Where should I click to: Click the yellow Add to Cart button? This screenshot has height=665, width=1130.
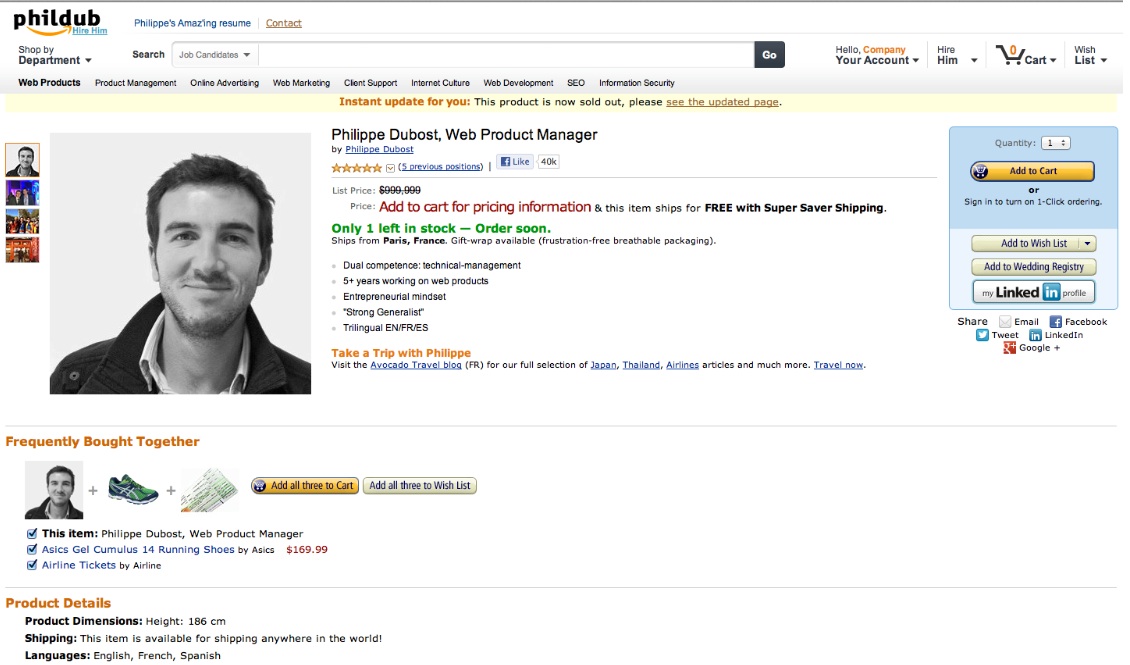[1032, 171]
